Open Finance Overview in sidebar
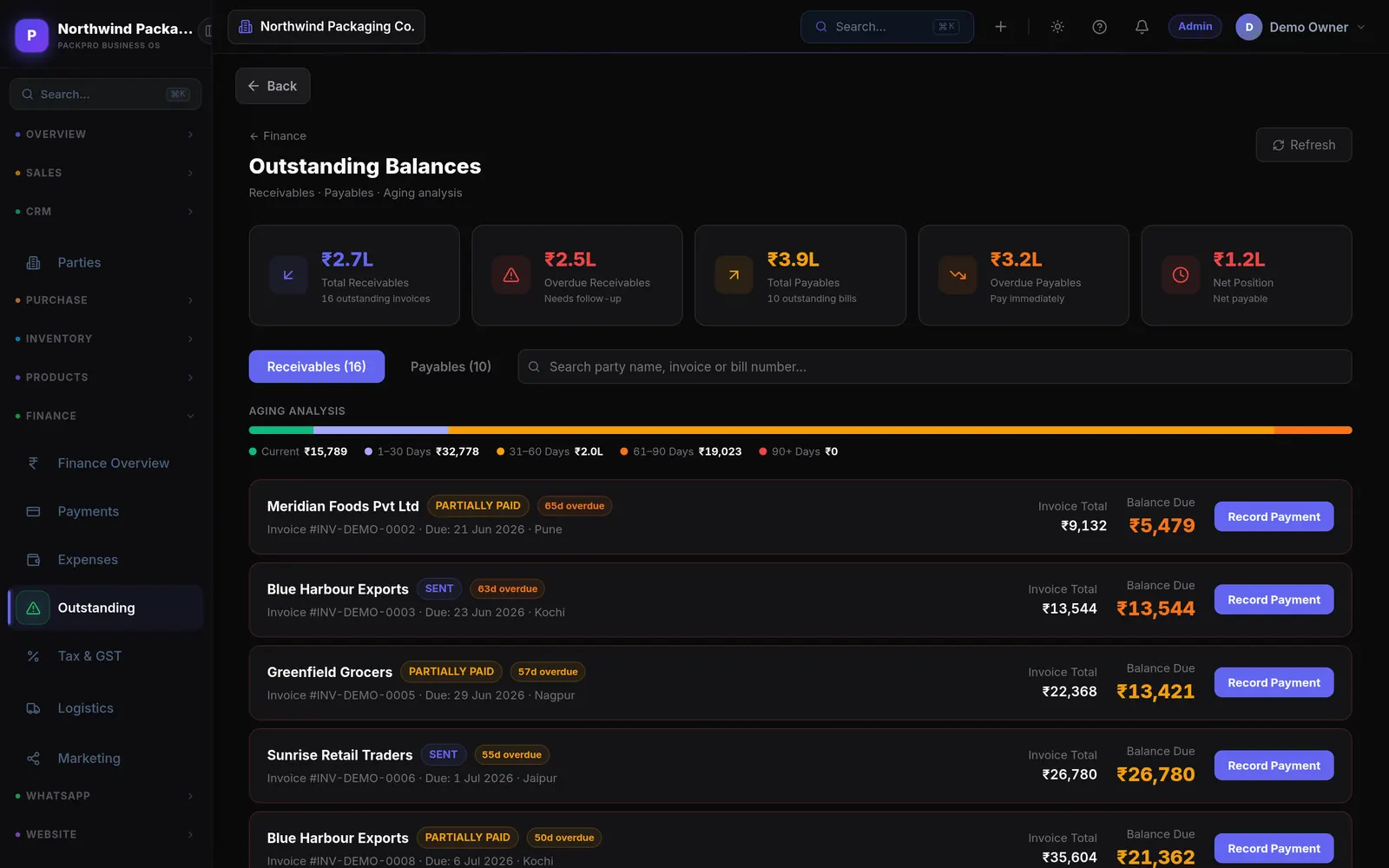The height and width of the screenshot is (868, 1389). point(105,464)
